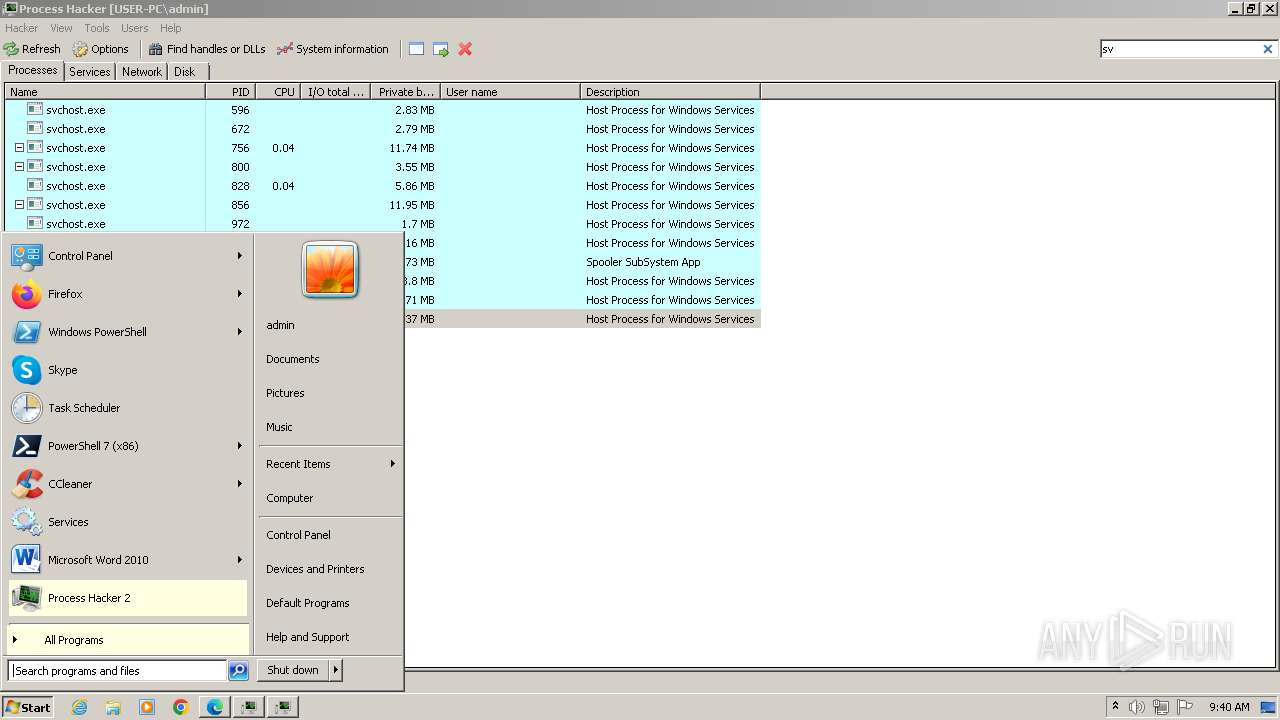1280x720 pixels.
Task: Clear the search box with X
Action: 1268,49
